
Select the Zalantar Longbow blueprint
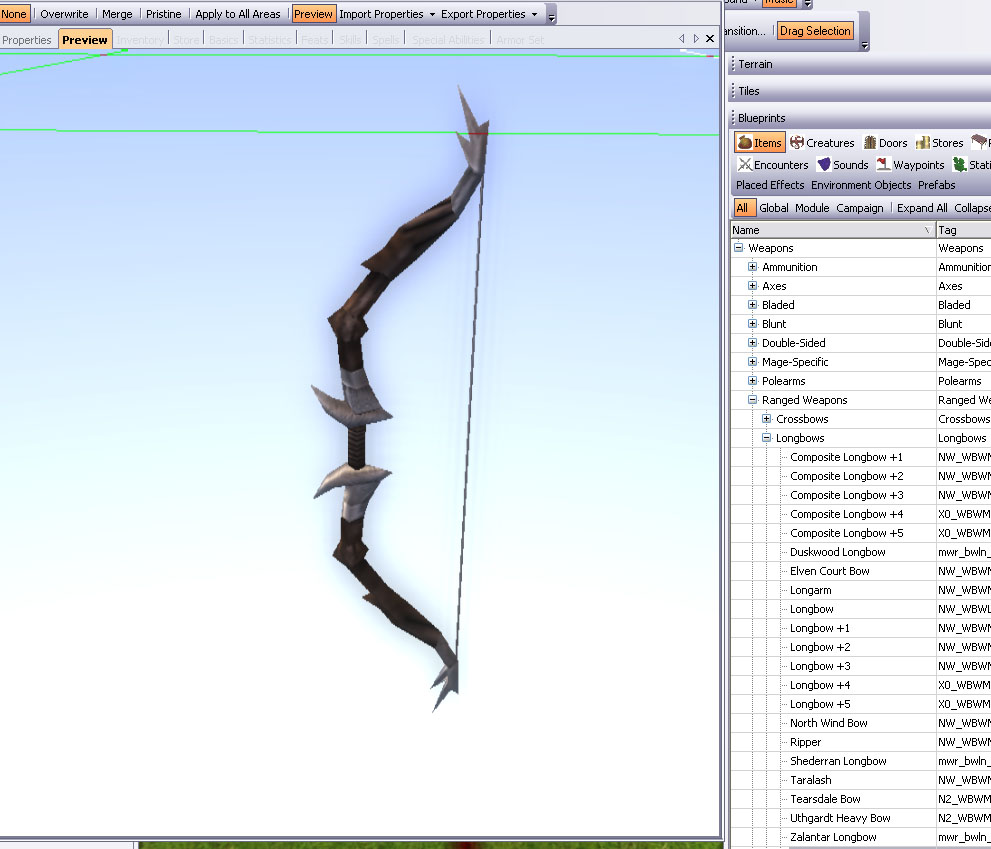(833, 836)
